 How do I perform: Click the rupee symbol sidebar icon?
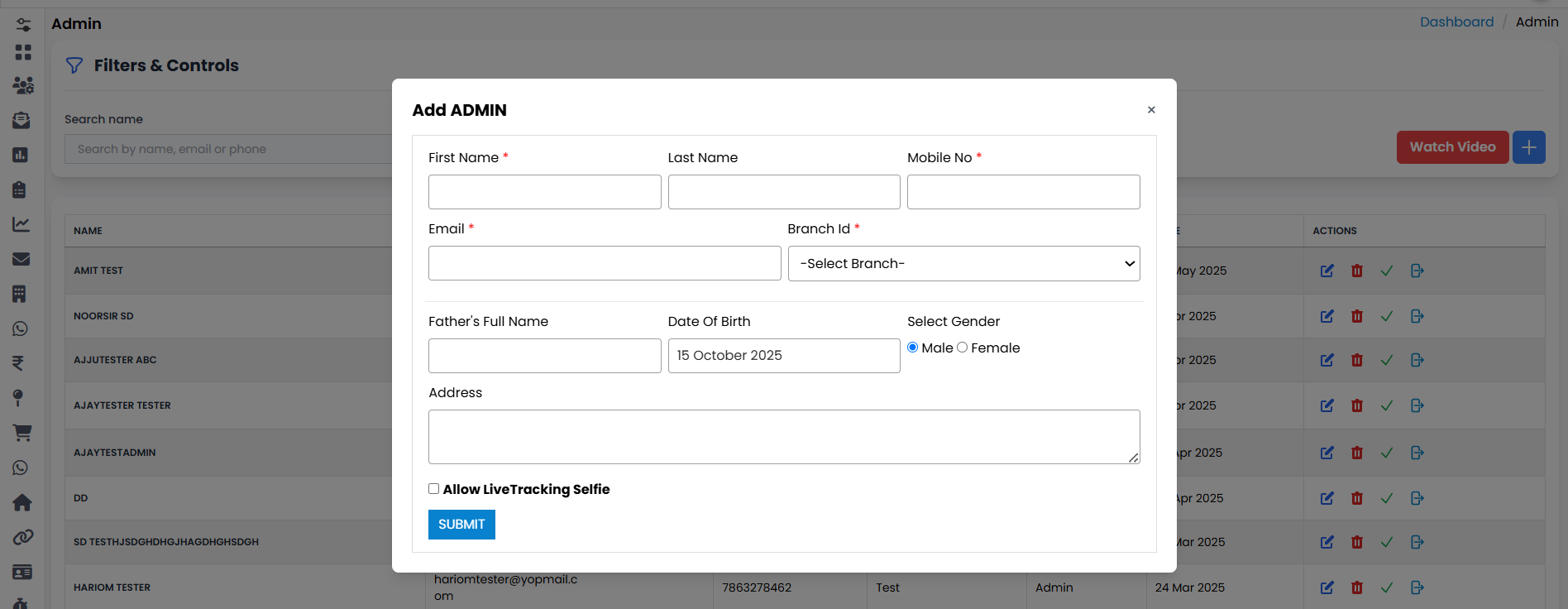click(18, 363)
